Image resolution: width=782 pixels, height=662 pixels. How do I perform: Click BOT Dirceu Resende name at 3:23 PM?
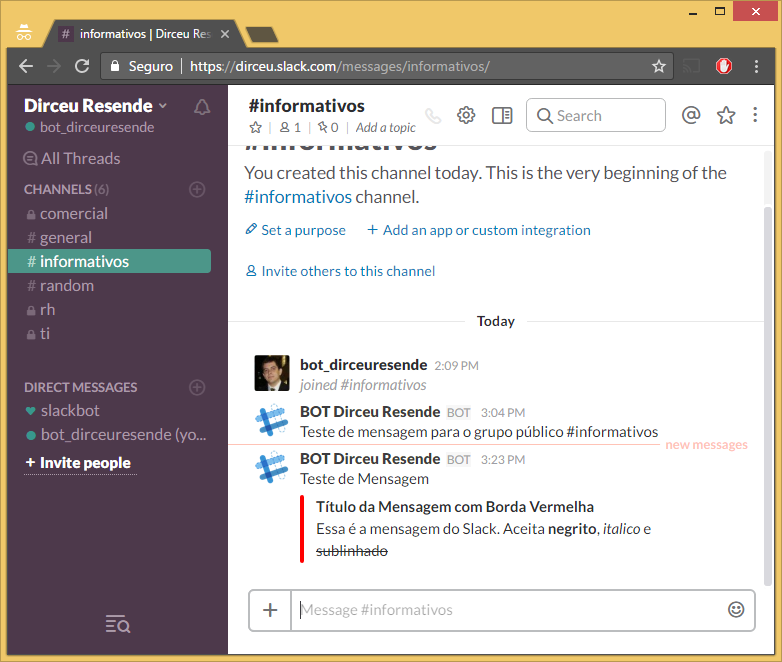(x=370, y=459)
